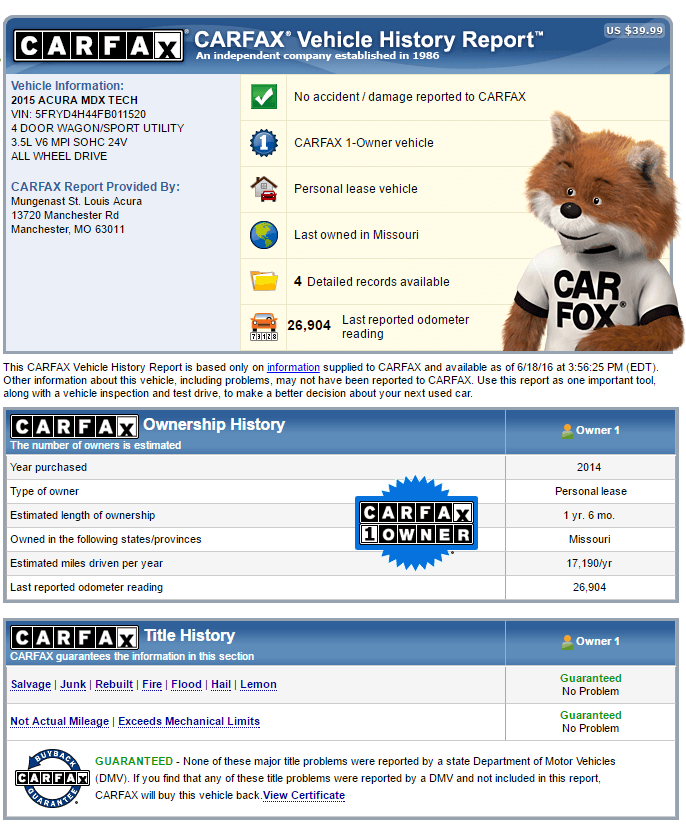This screenshot has height=825, width=686.
Task: Click the house and car personal lease icon
Action: [264, 189]
